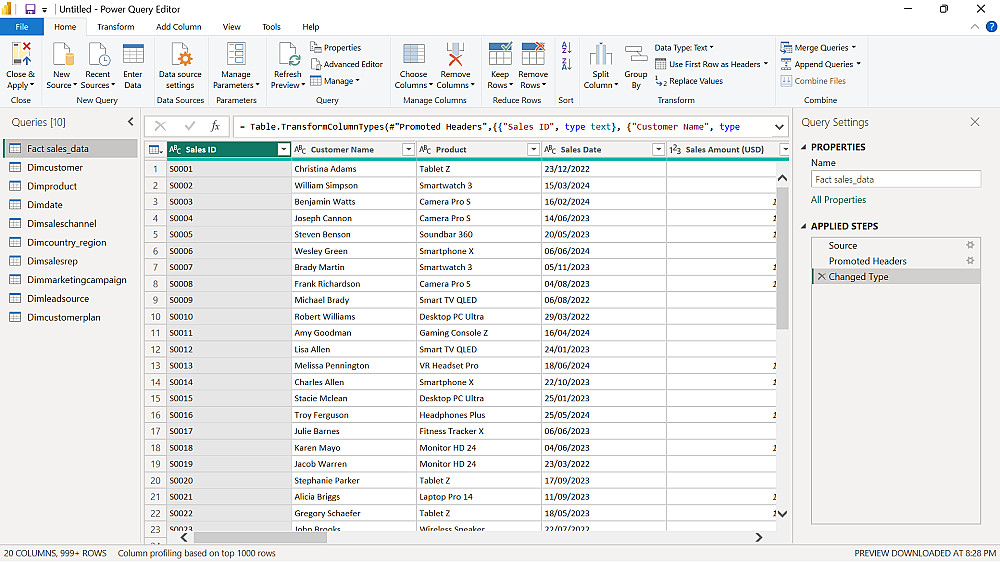Click the Close & Apply icon

(x=20, y=55)
